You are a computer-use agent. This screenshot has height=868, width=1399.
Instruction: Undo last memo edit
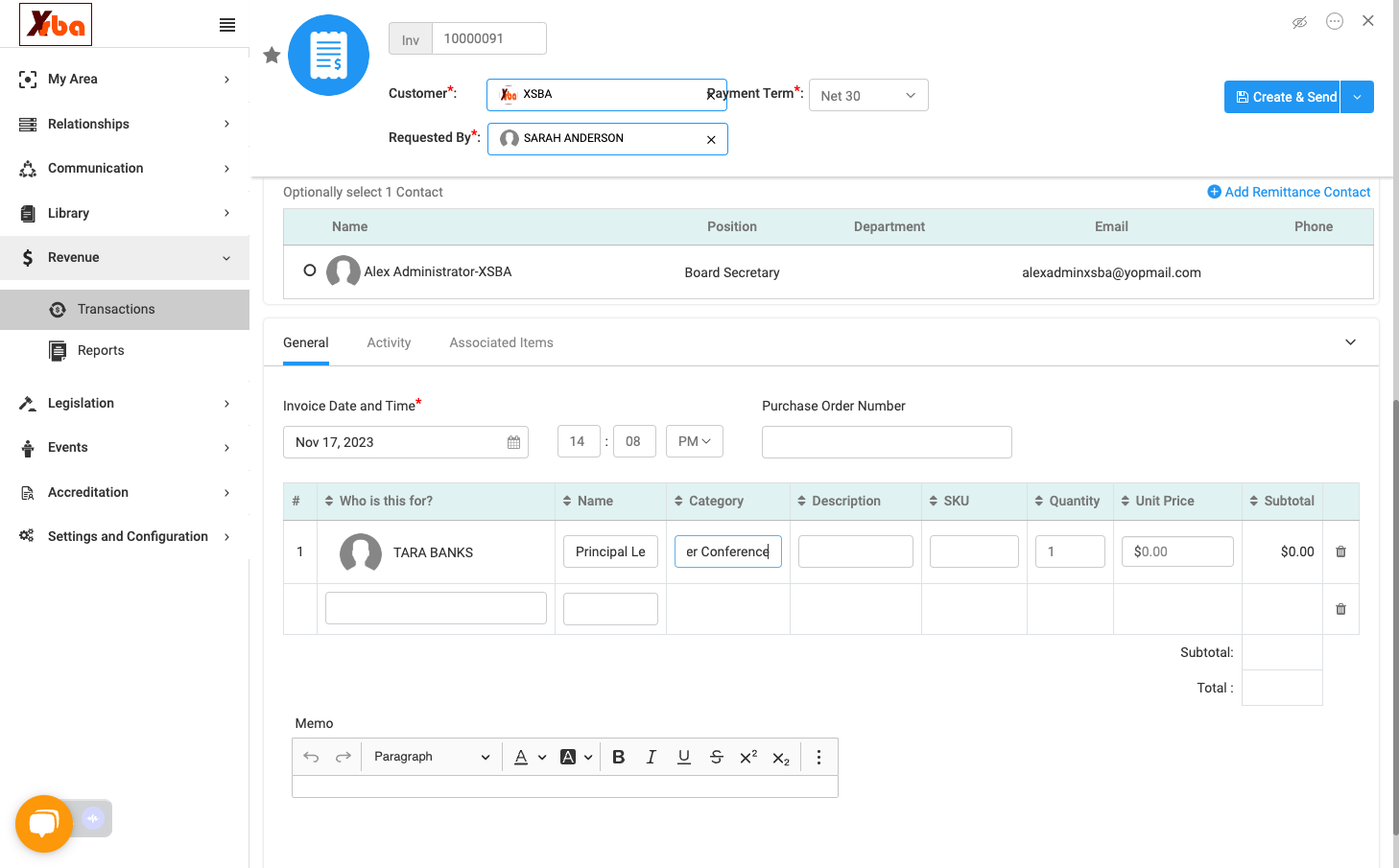tap(311, 757)
